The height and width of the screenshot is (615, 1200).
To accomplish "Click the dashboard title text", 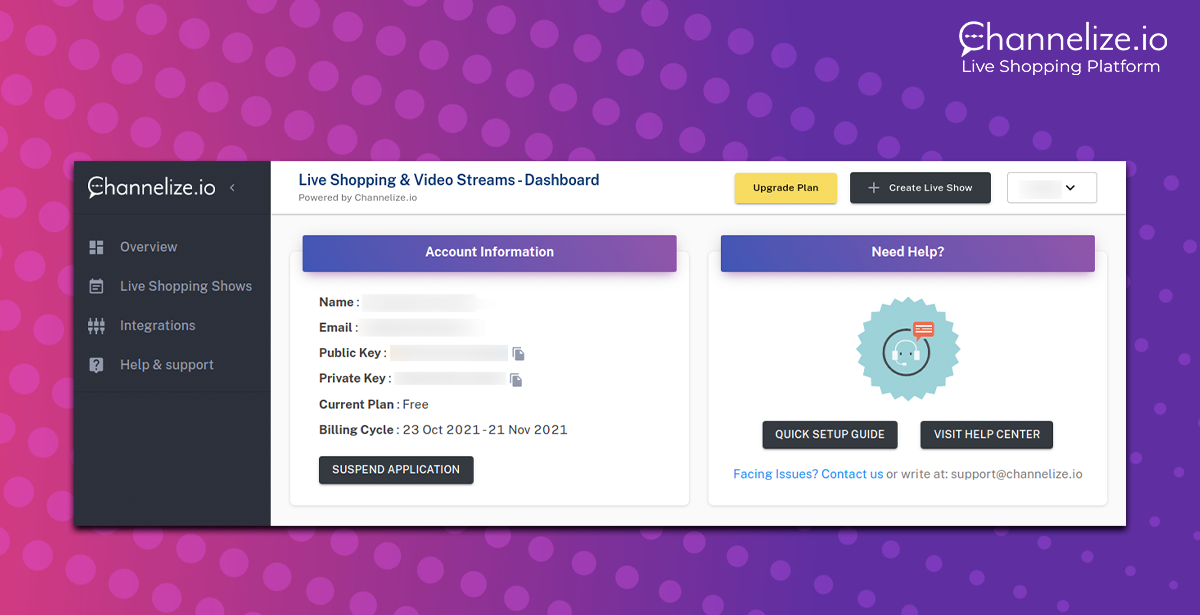I will 449,181.
